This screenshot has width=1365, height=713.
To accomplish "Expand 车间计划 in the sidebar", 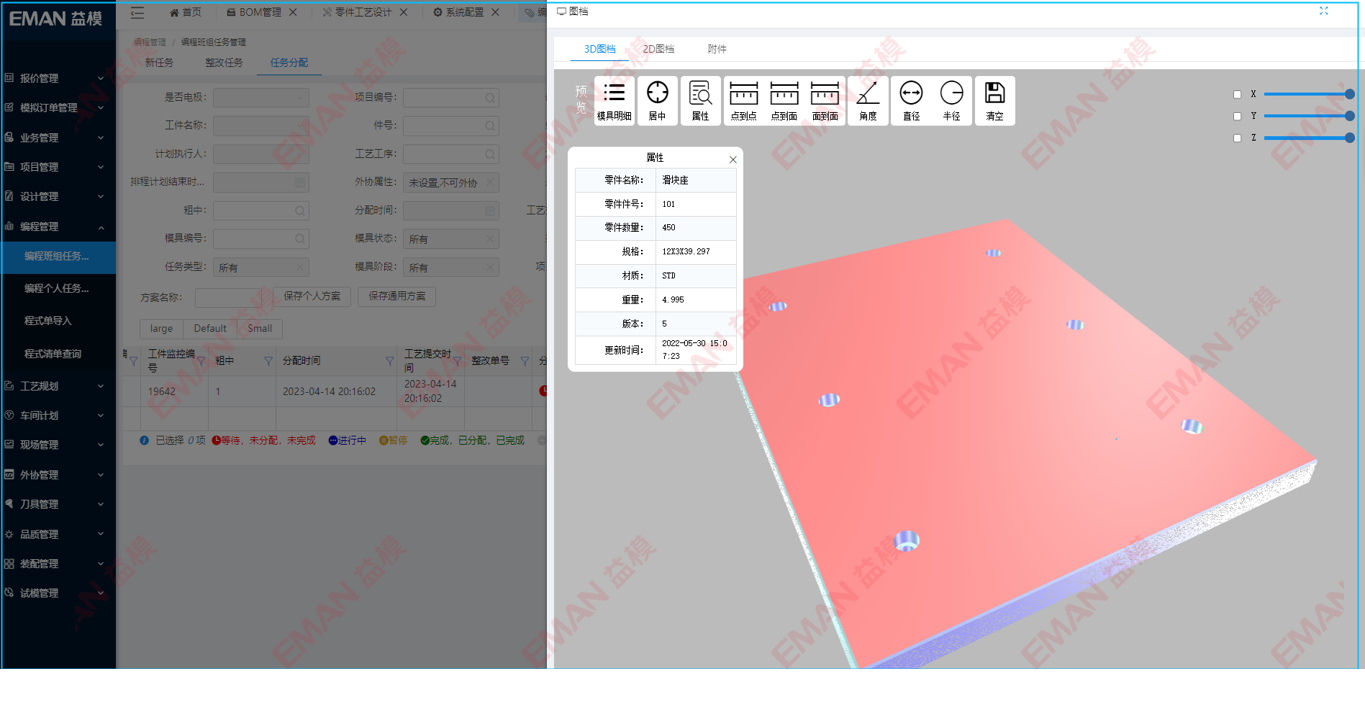I will tap(58, 415).
